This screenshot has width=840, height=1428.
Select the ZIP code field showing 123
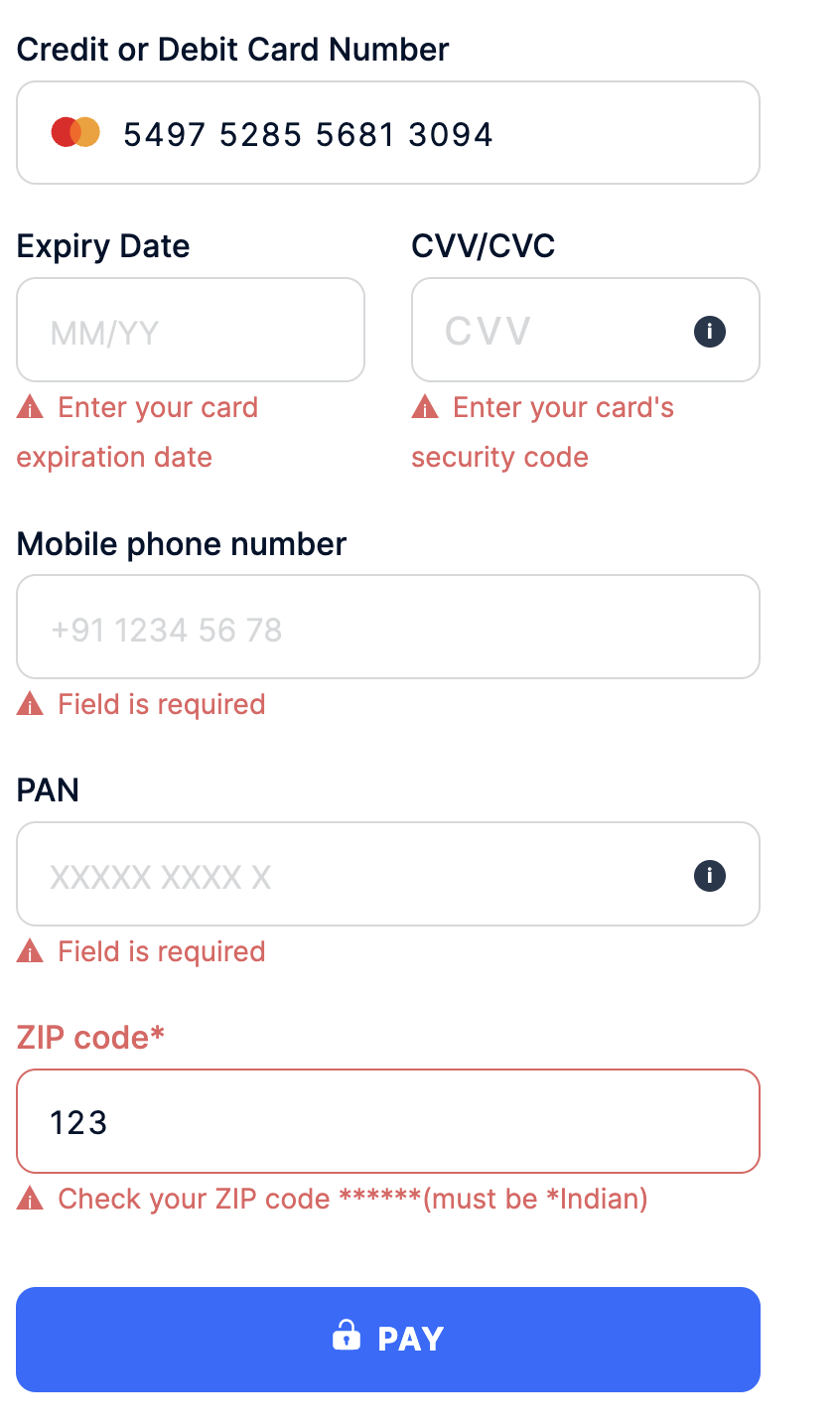(387, 1120)
